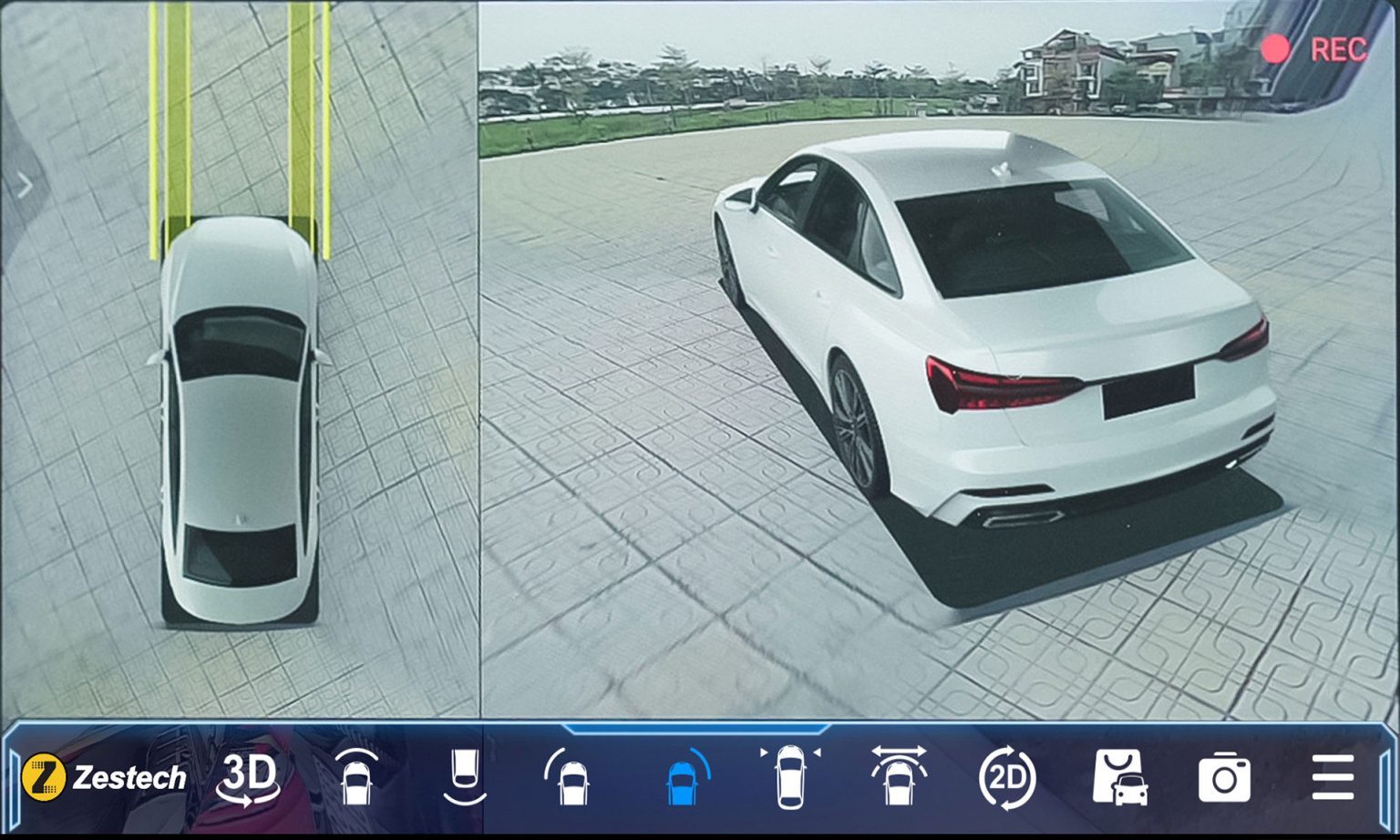
Task: Toggle the highlighted blue front-right view icon
Action: tap(684, 778)
